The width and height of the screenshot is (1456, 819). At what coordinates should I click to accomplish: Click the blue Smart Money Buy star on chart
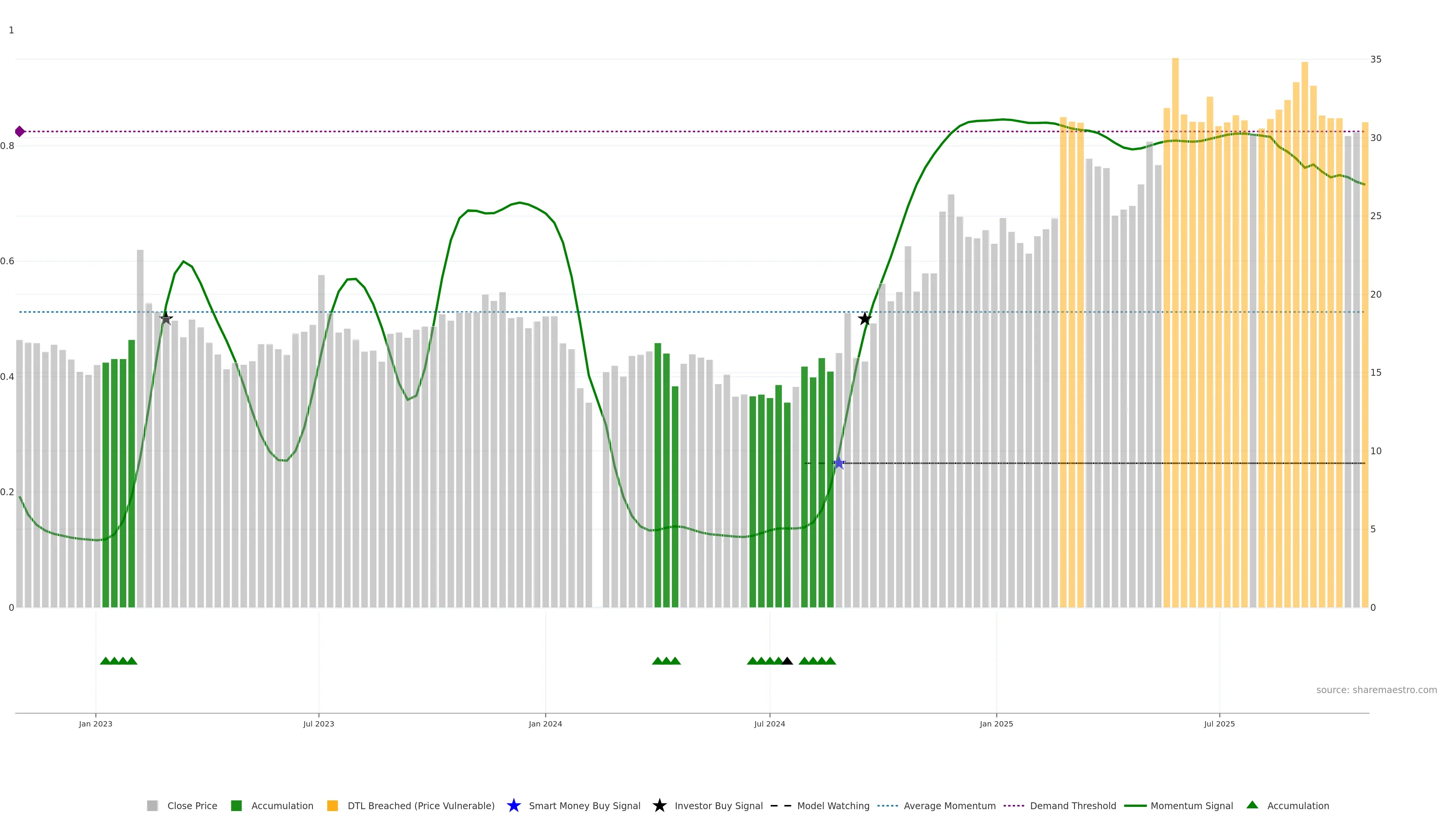pyautogui.click(x=839, y=463)
